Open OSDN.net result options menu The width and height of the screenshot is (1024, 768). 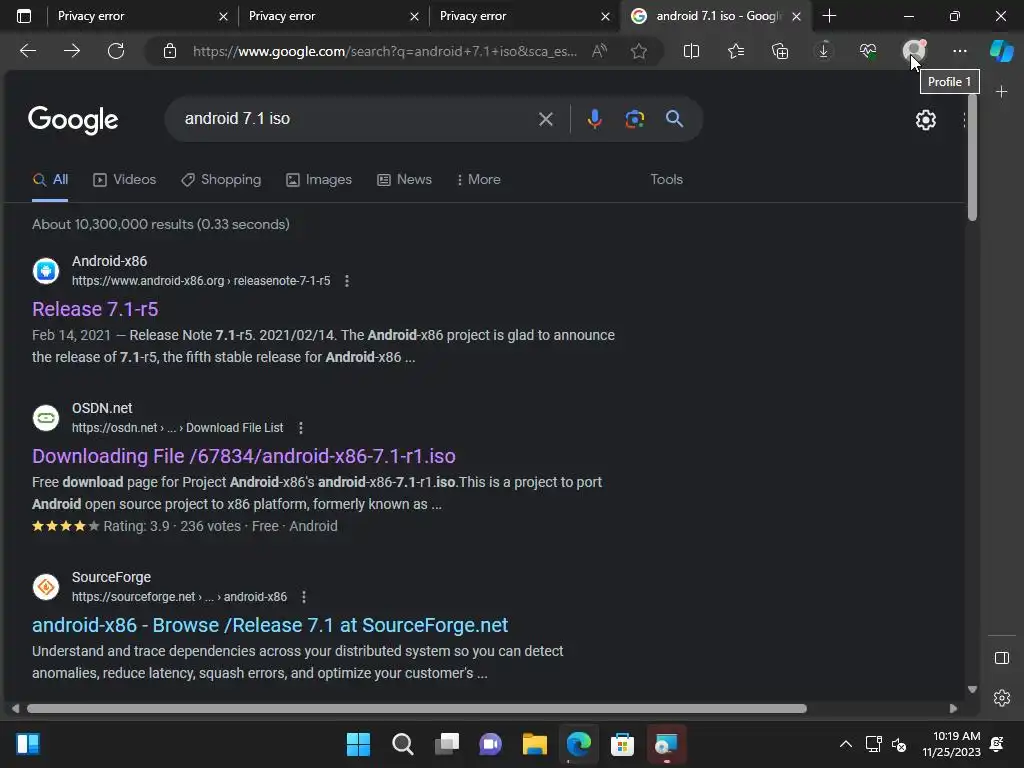[300, 428]
